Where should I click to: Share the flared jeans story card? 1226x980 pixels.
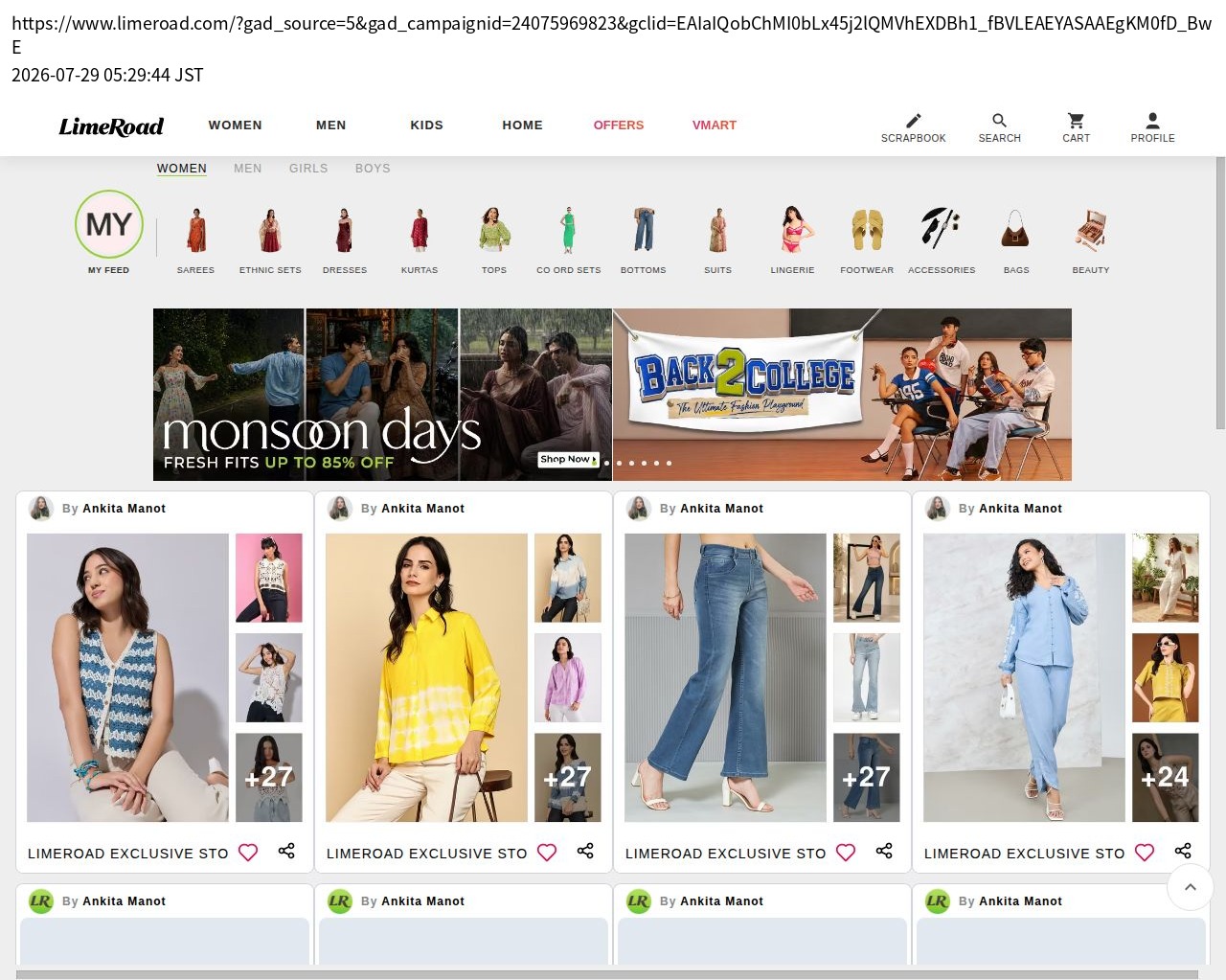click(884, 851)
